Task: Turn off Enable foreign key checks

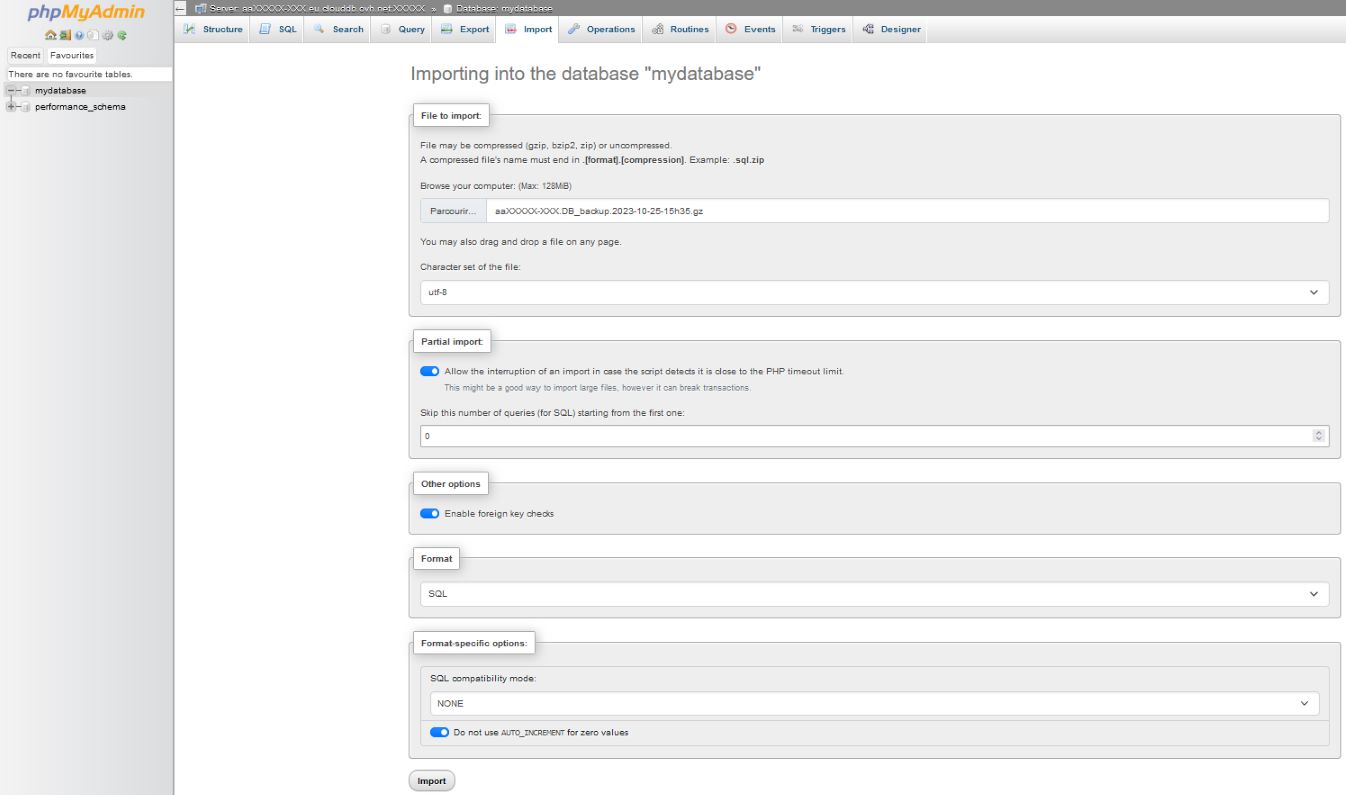Action: coord(430,512)
